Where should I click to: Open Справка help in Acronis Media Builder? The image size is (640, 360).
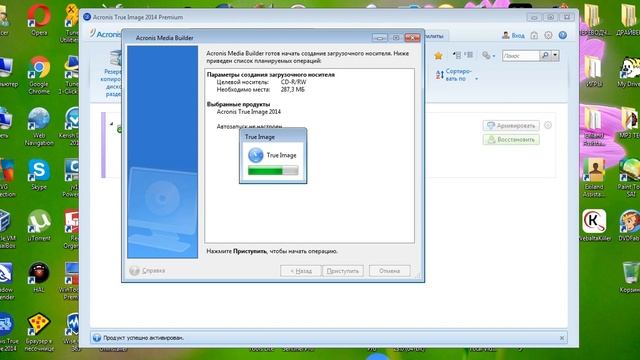coord(147,270)
